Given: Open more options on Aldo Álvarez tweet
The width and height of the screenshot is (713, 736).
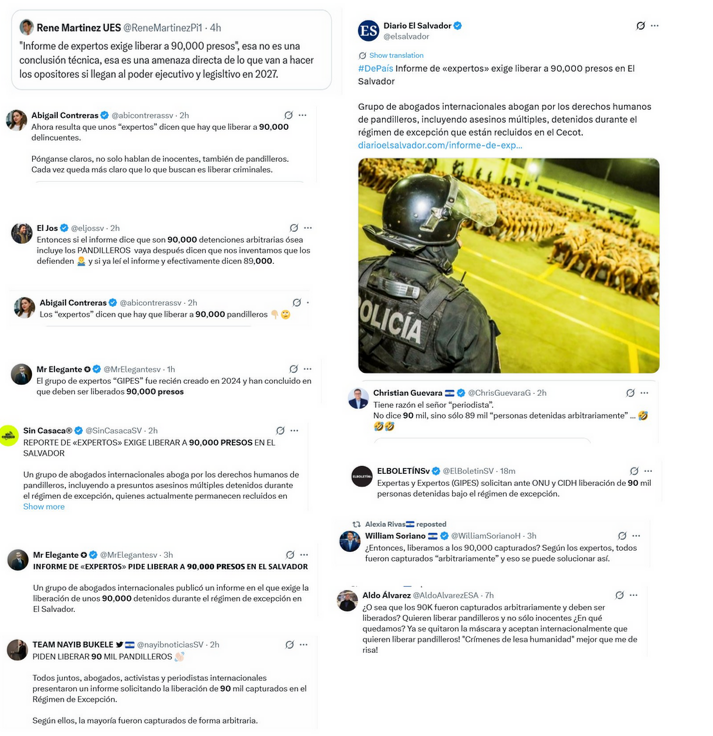Looking at the screenshot, I should click(x=634, y=595).
